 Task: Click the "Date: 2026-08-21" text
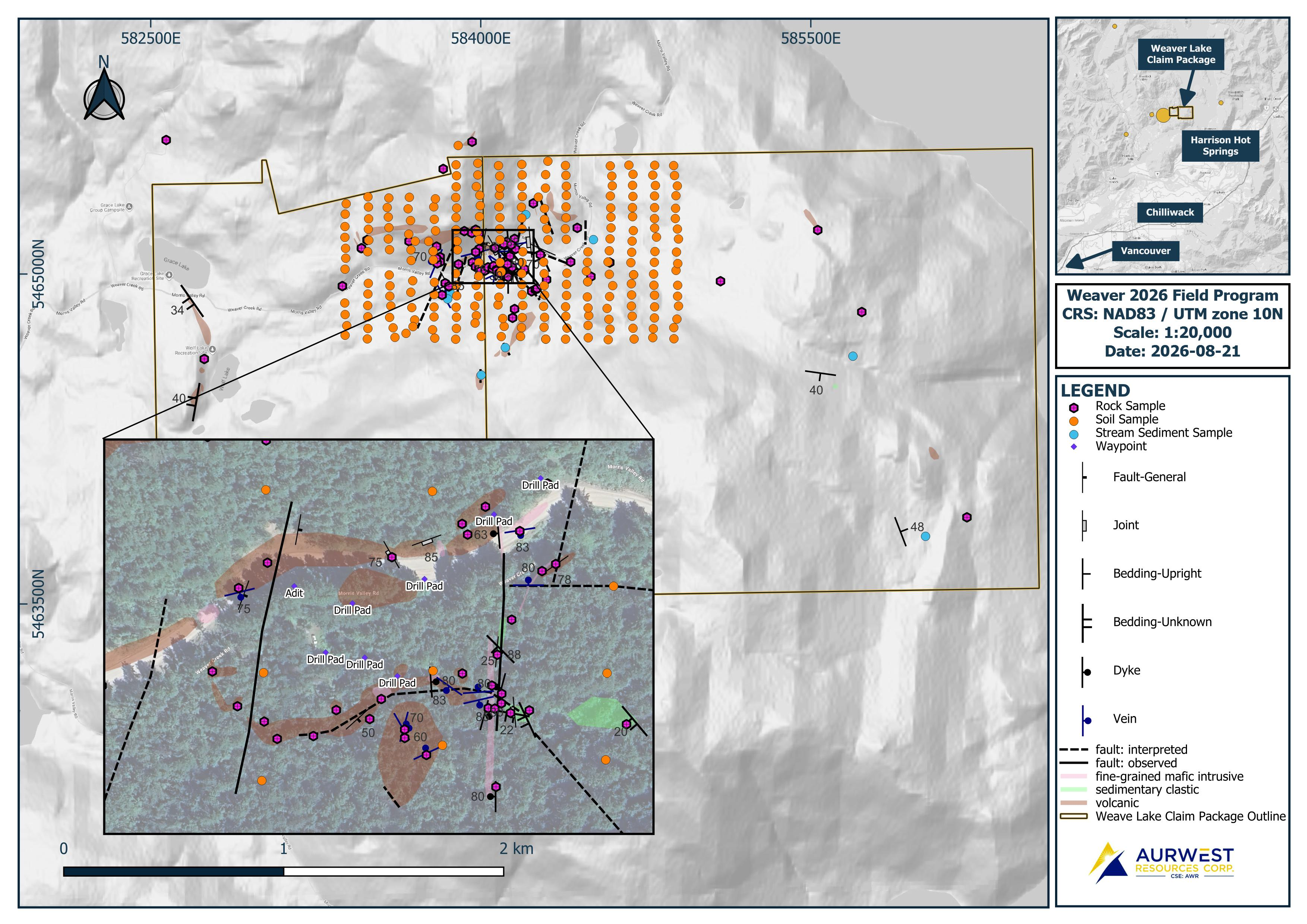[1172, 351]
